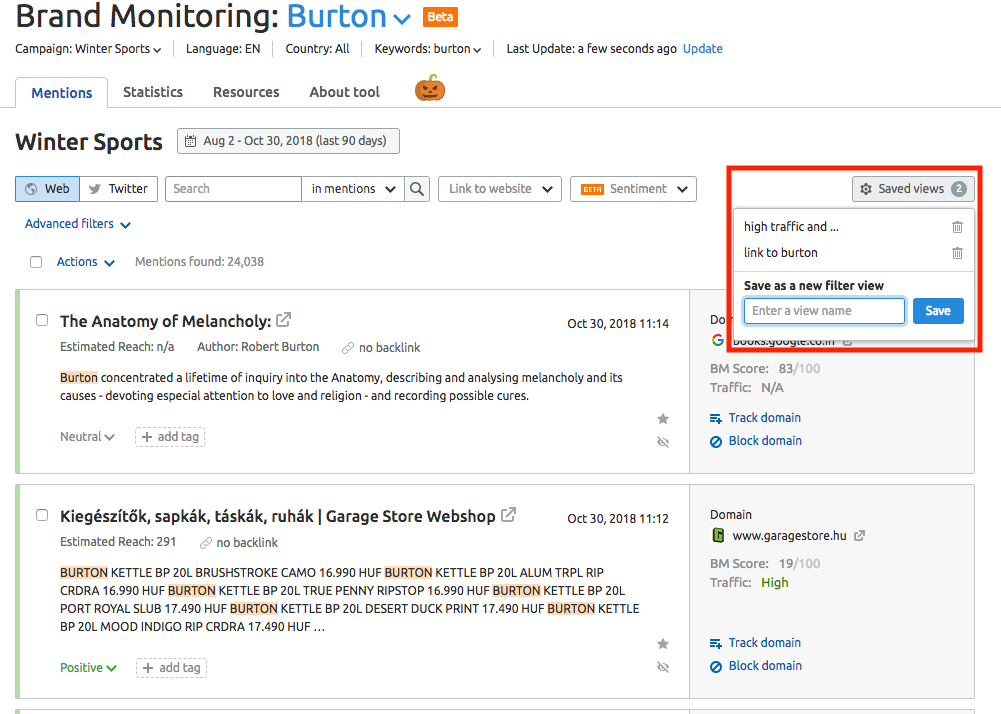Focus the mentions Search field
Screen dimensions: 1001x714
click(x=234, y=189)
